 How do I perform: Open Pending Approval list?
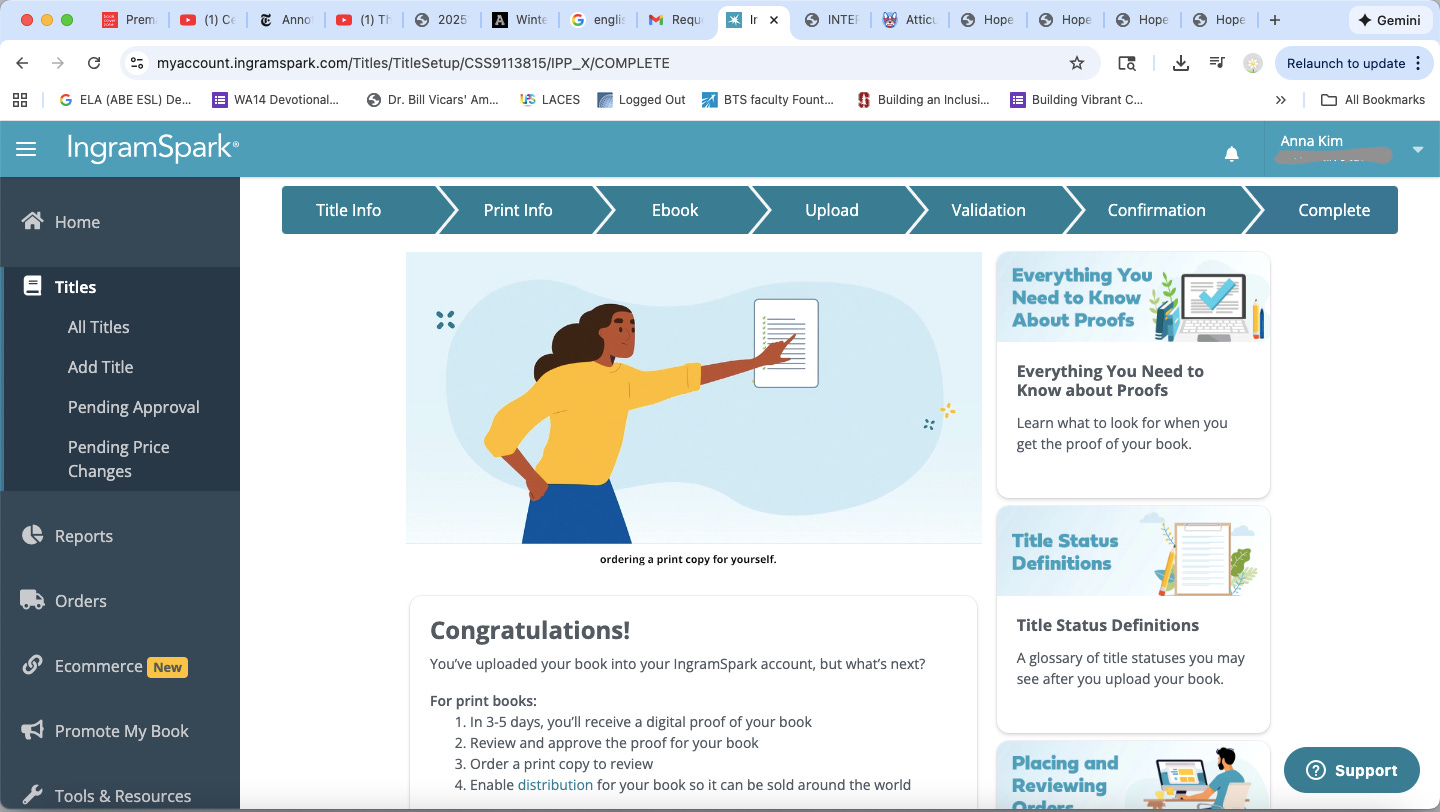[x=134, y=407]
